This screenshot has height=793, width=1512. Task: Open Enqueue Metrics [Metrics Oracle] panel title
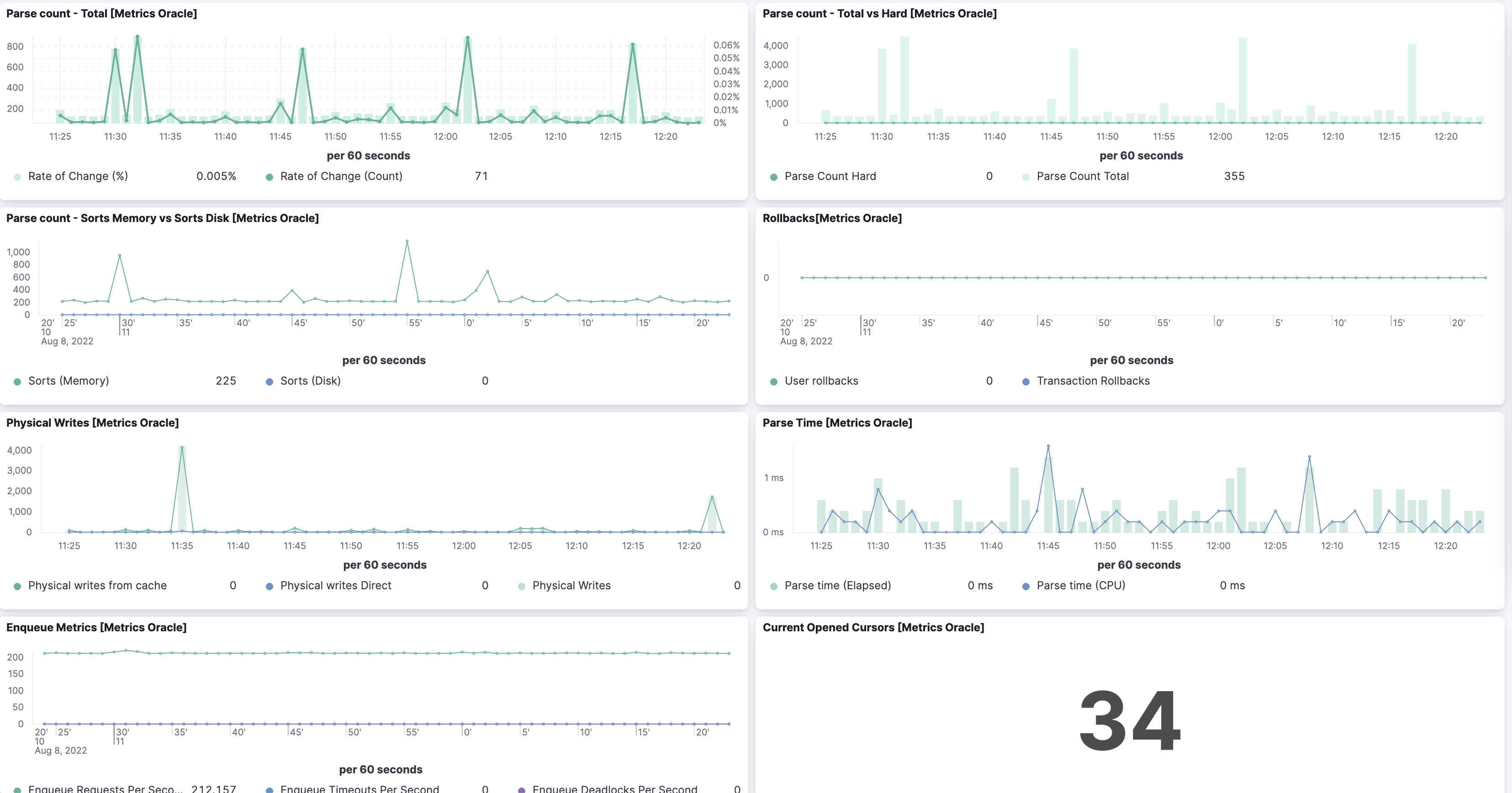click(96, 628)
